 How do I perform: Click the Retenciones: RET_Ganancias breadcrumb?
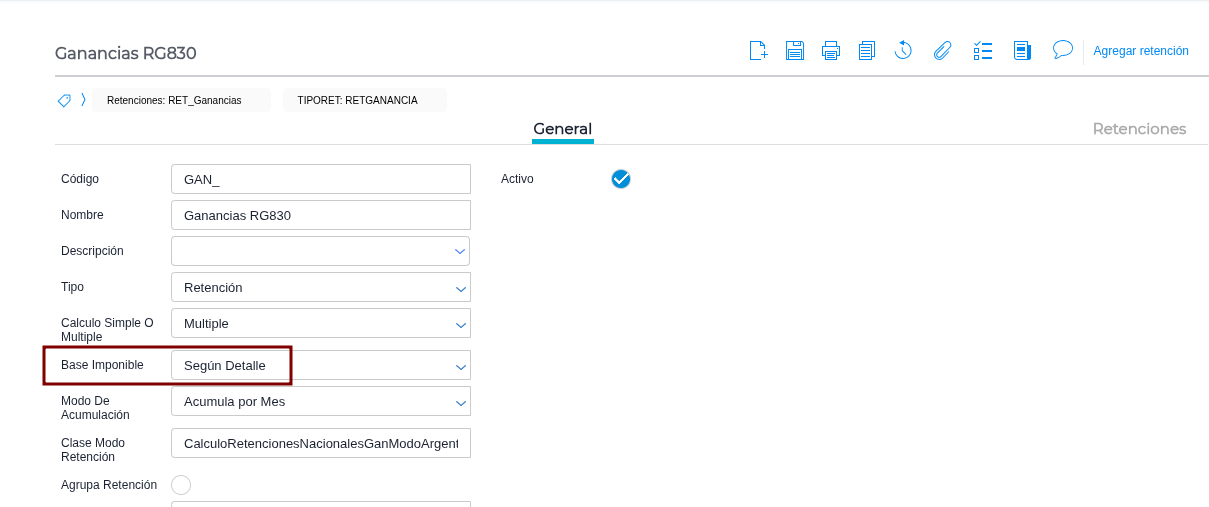[174, 100]
